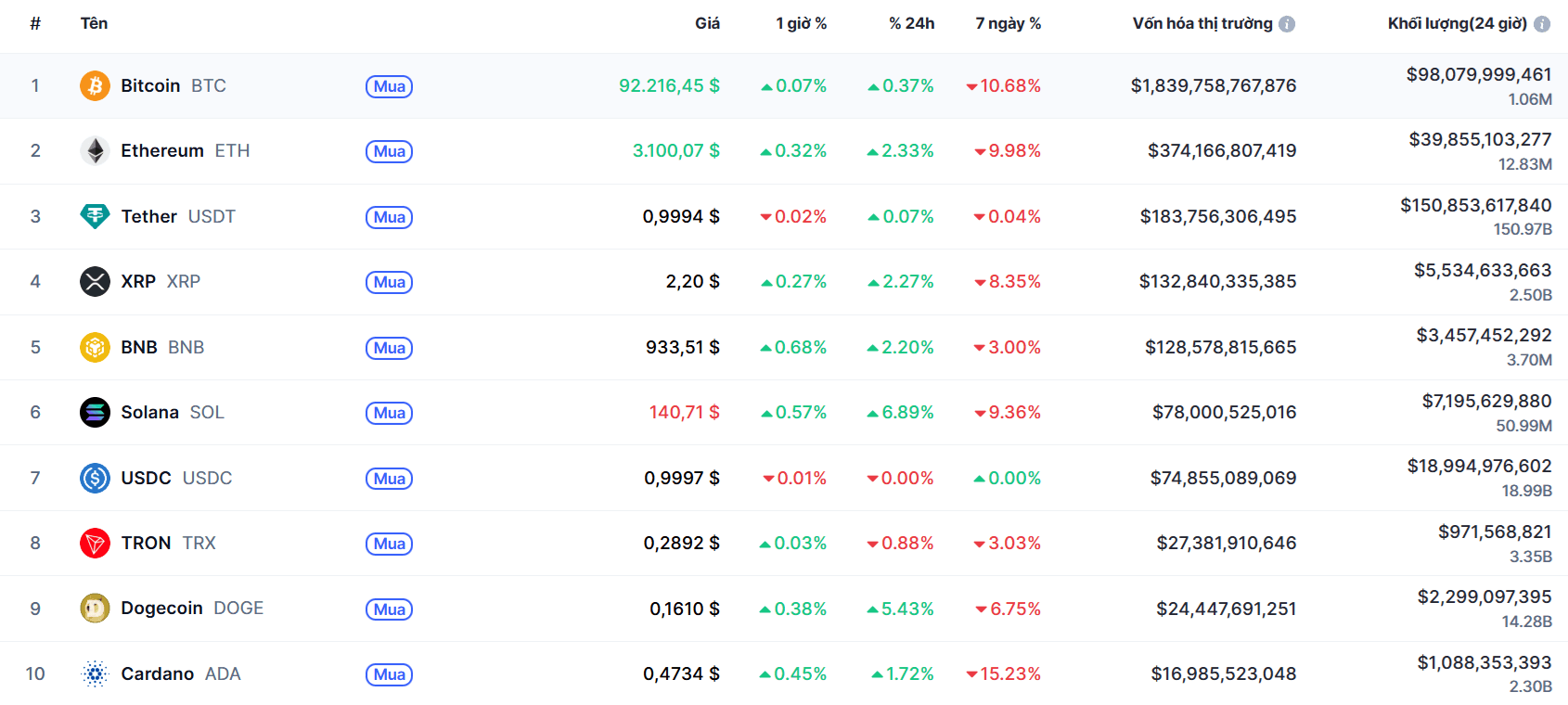
Task: Click Cardano 7-day change 15.23%
Action: point(1003,673)
